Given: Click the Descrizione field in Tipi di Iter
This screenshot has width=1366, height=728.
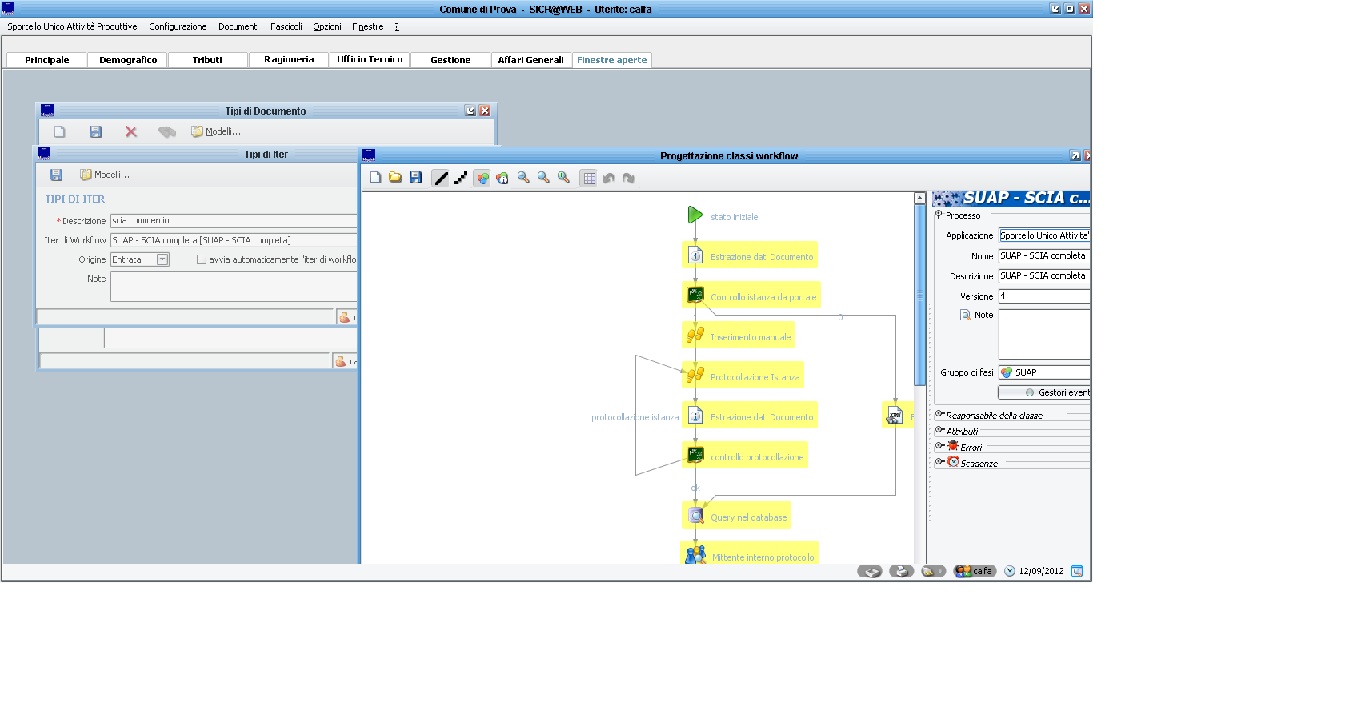Looking at the screenshot, I should tap(233, 220).
